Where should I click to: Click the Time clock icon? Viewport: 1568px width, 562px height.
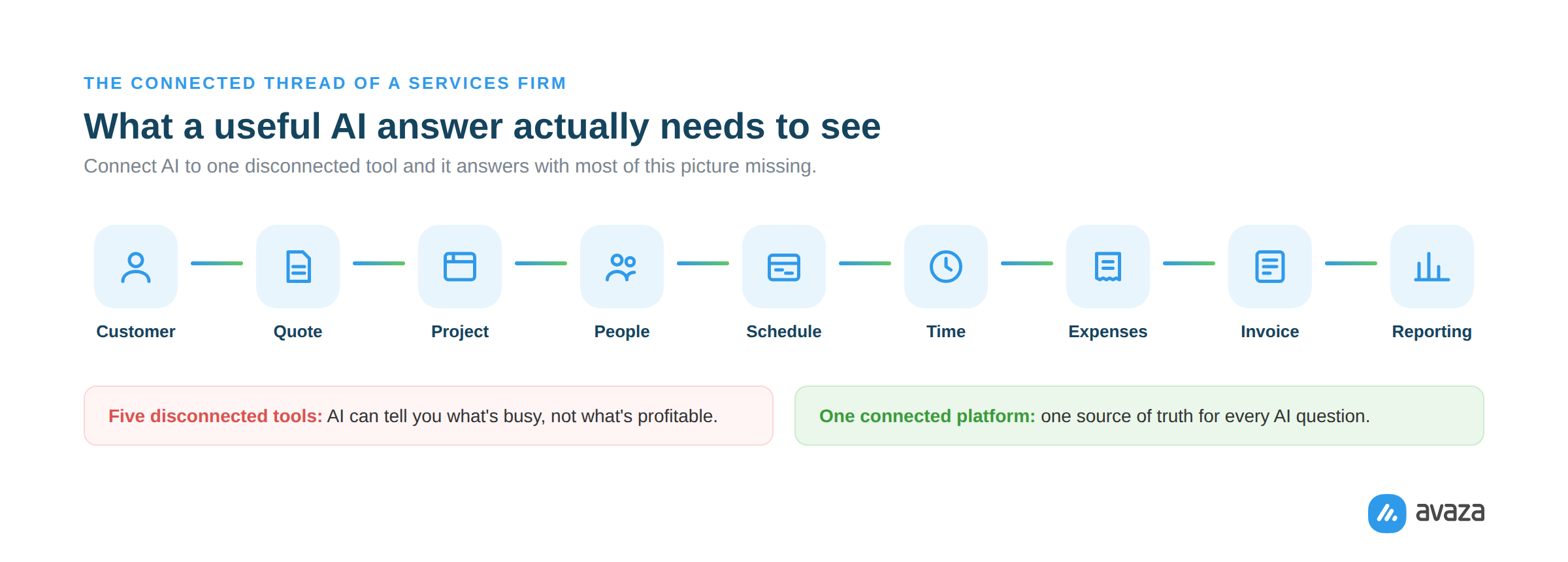(x=946, y=267)
